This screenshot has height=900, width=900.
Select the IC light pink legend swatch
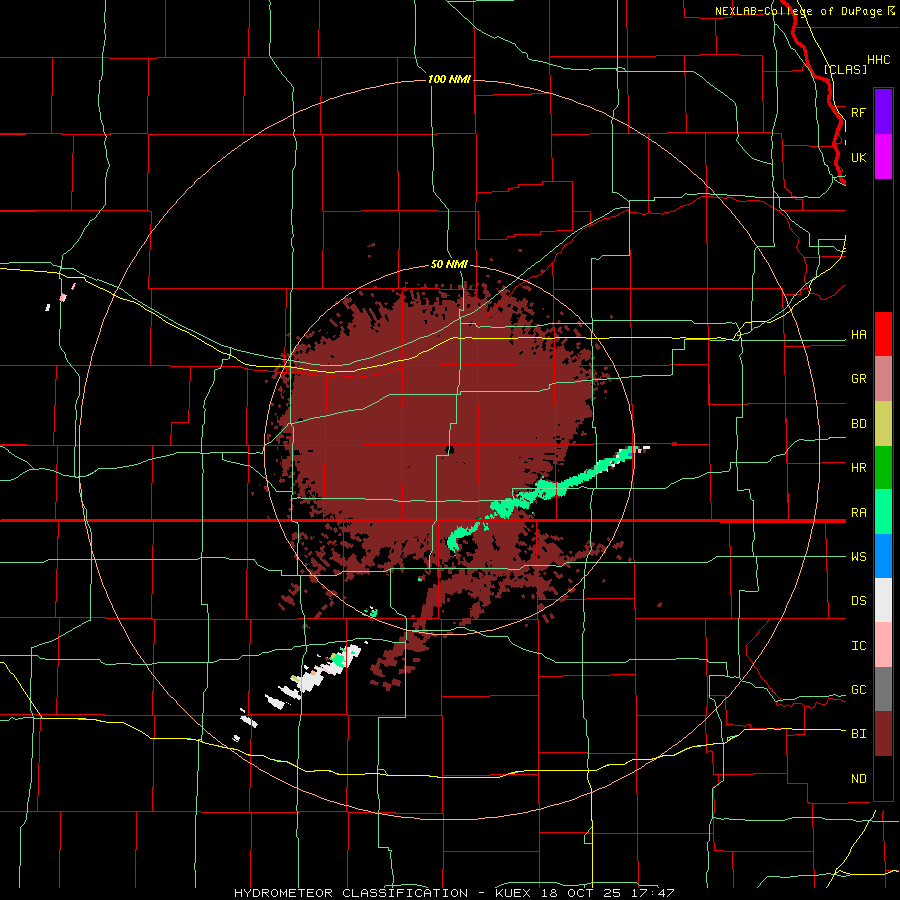click(883, 645)
